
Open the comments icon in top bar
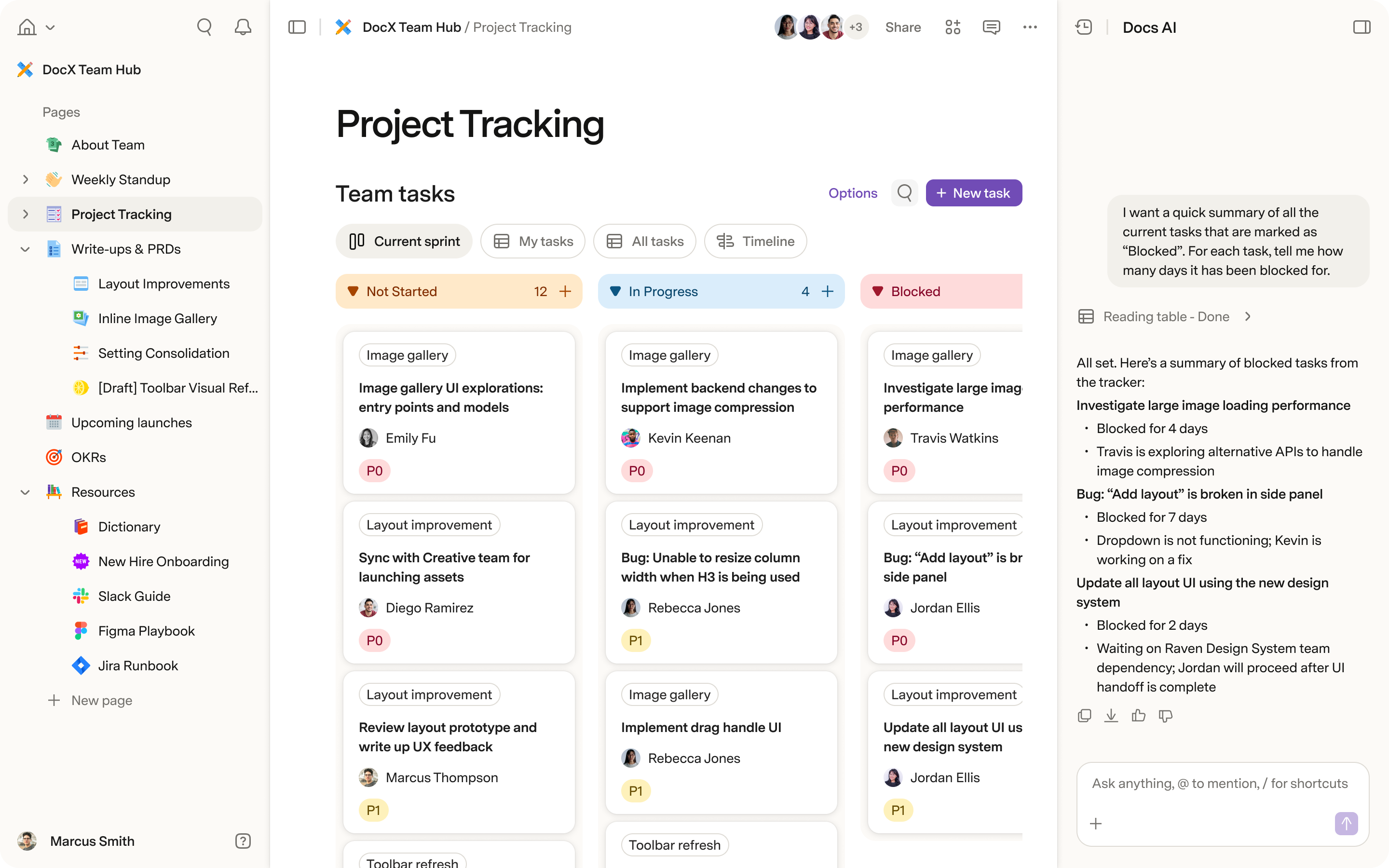coord(991,27)
